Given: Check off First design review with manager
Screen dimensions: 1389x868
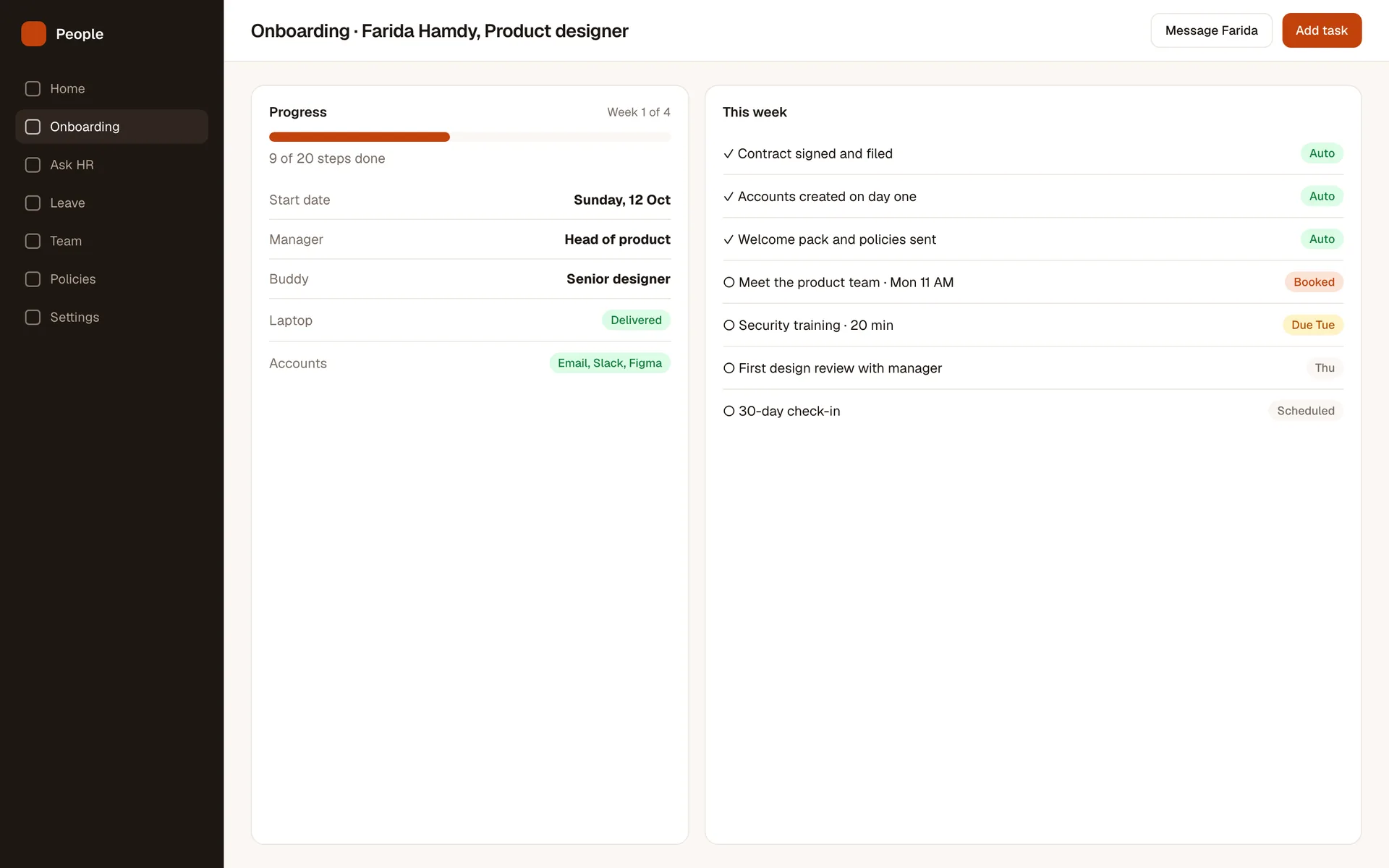Looking at the screenshot, I should (x=729, y=368).
